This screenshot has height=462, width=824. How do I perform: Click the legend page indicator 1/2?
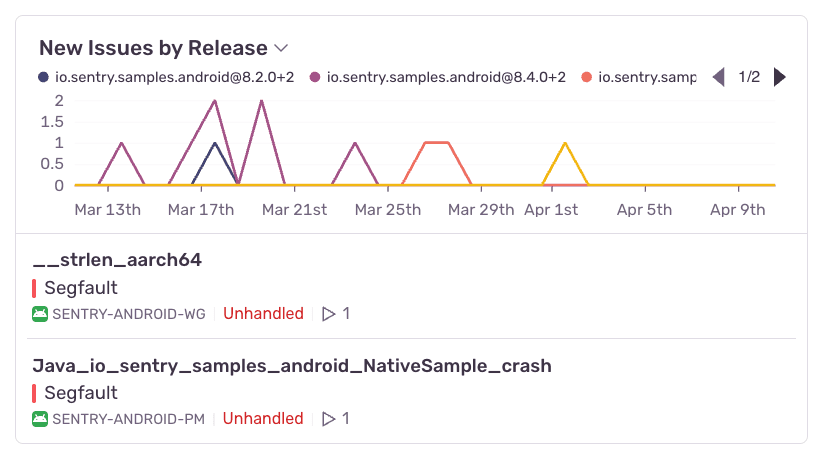click(x=749, y=77)
